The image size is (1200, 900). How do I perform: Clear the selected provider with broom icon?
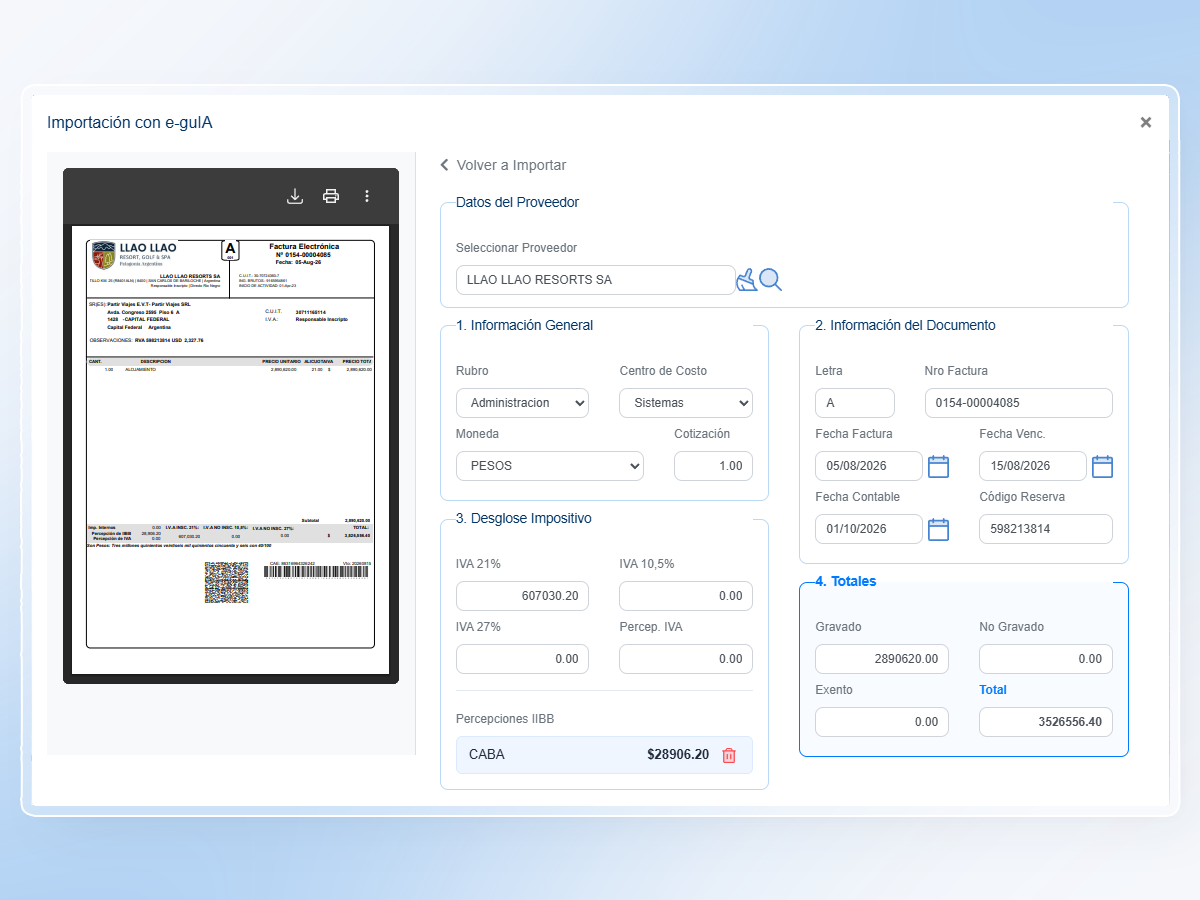pos(746,280)
